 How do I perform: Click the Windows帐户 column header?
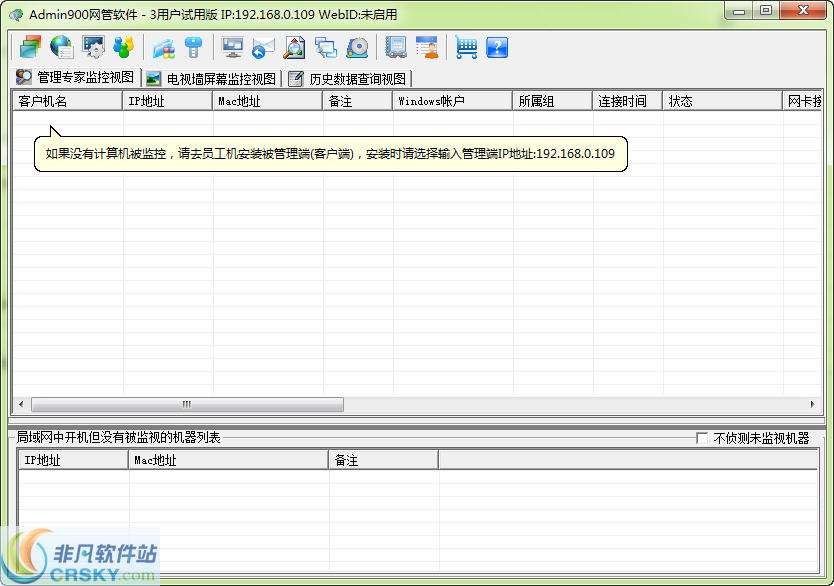(453, 101)
